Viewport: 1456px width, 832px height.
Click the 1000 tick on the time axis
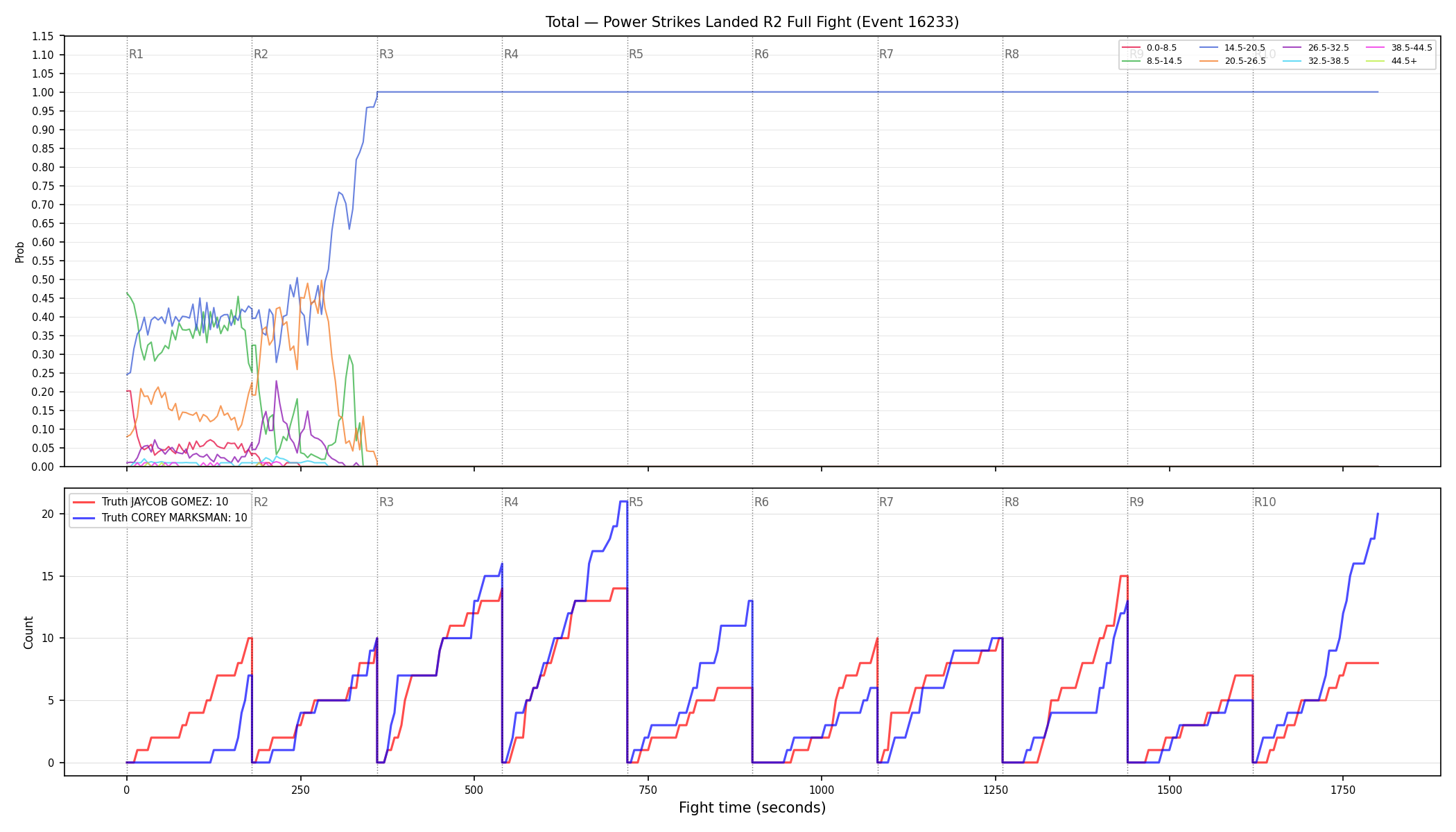click(822, 790)
